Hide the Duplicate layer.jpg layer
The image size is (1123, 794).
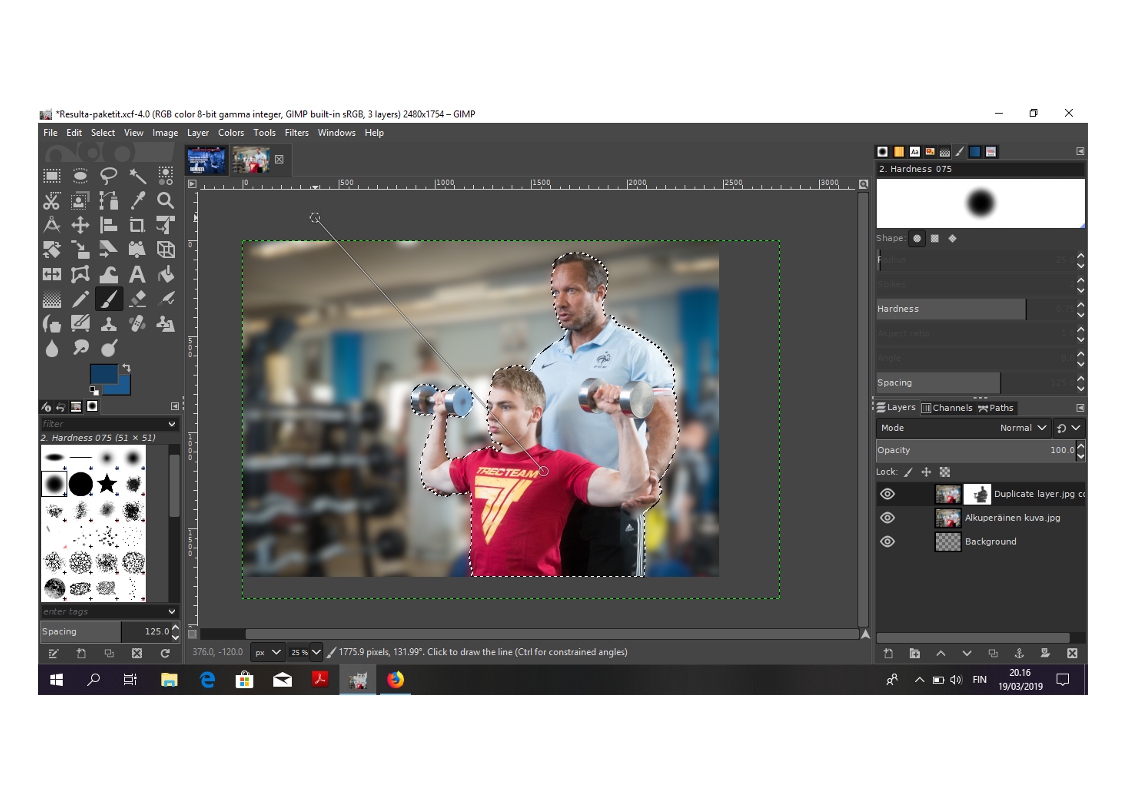[887, 494]
